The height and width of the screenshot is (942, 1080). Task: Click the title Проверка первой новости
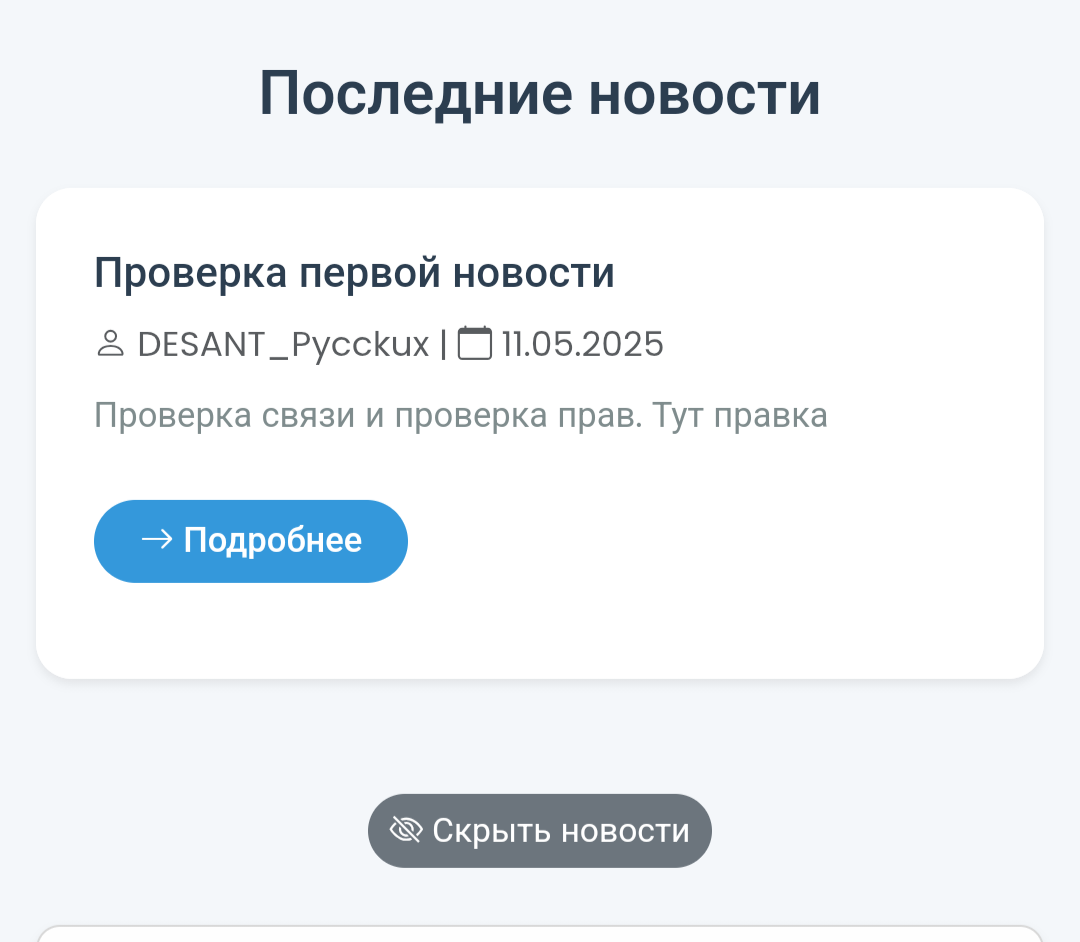tap(354, 273)
